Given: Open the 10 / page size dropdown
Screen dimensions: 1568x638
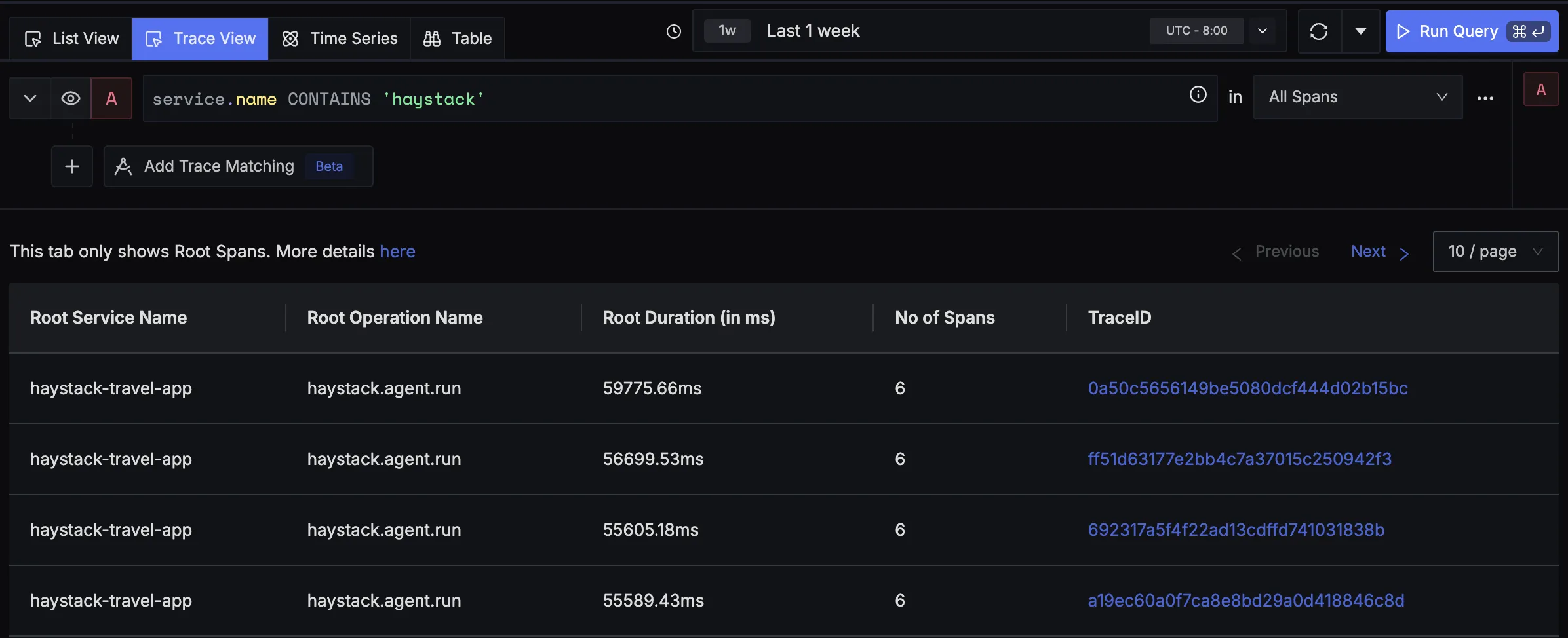Looking at the screenshot, I should 1495,252.
